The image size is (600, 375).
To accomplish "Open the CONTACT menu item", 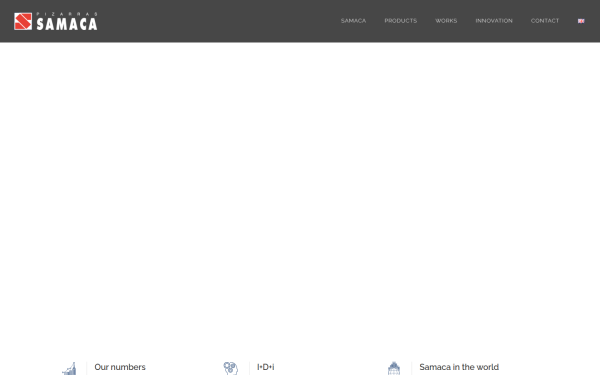I will (545, 21).
